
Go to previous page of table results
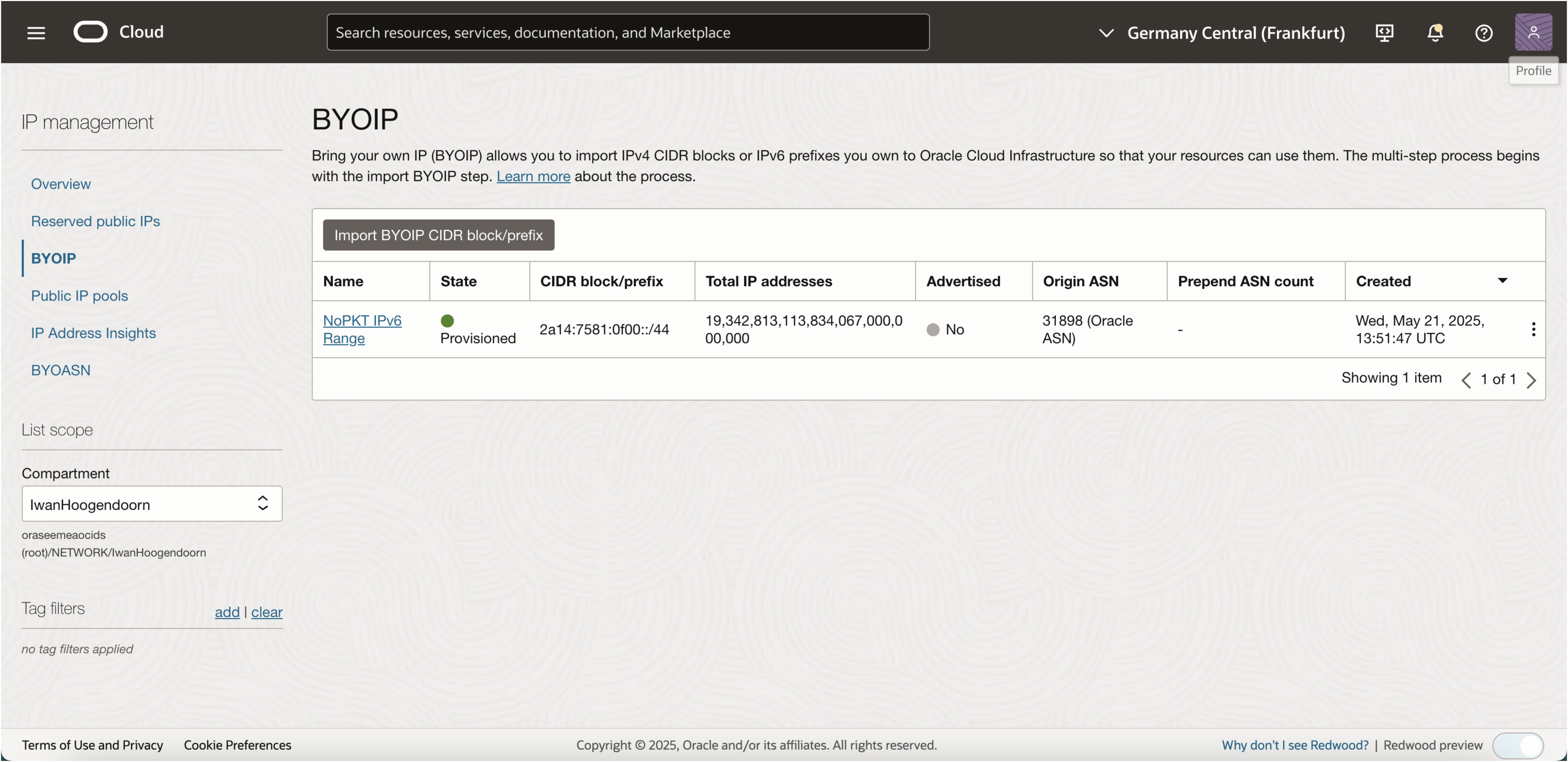(1466, 380)
